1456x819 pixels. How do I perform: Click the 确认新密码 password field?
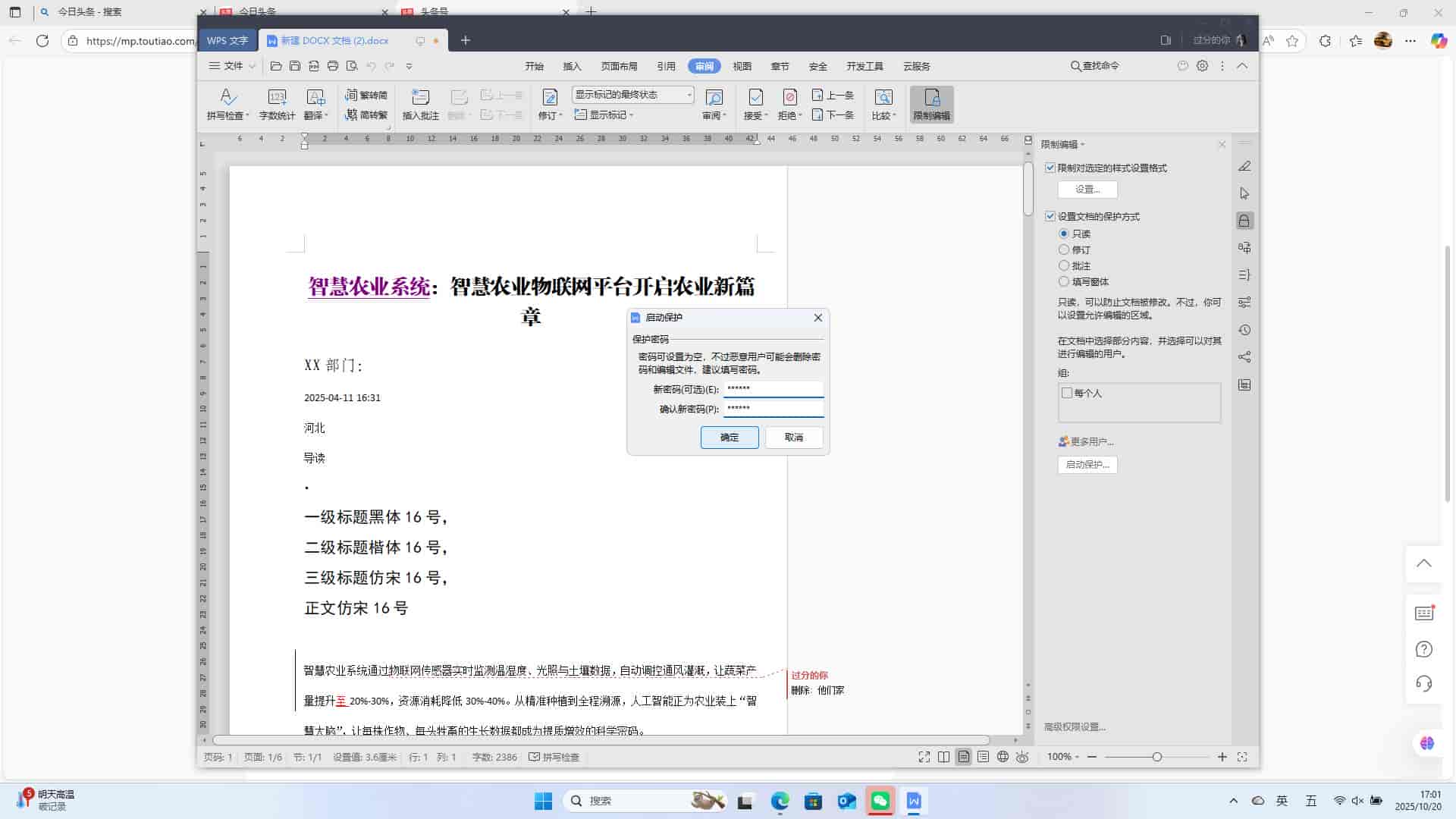pyautogui.click(x=773, y=409)
